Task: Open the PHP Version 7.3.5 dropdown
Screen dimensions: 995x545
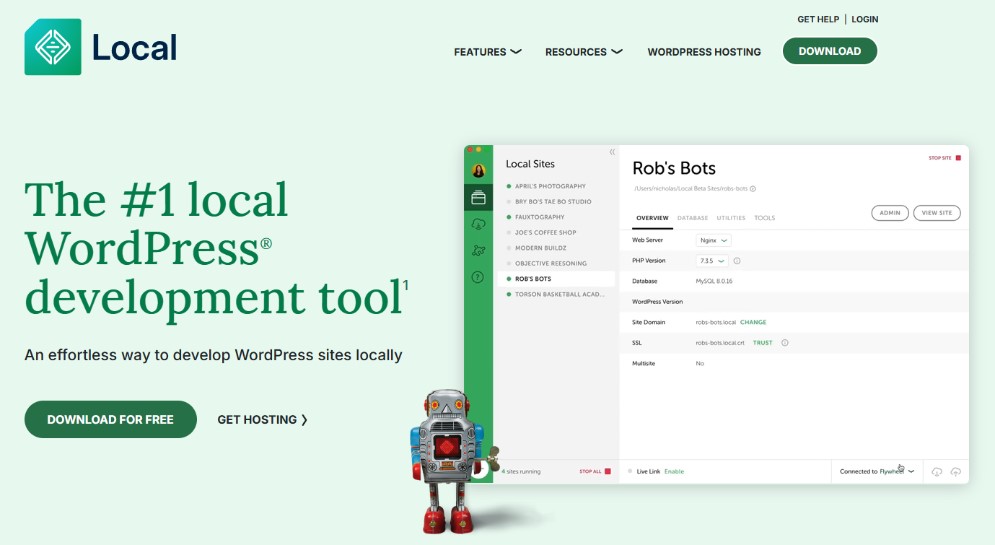Action: coord(712,261)
